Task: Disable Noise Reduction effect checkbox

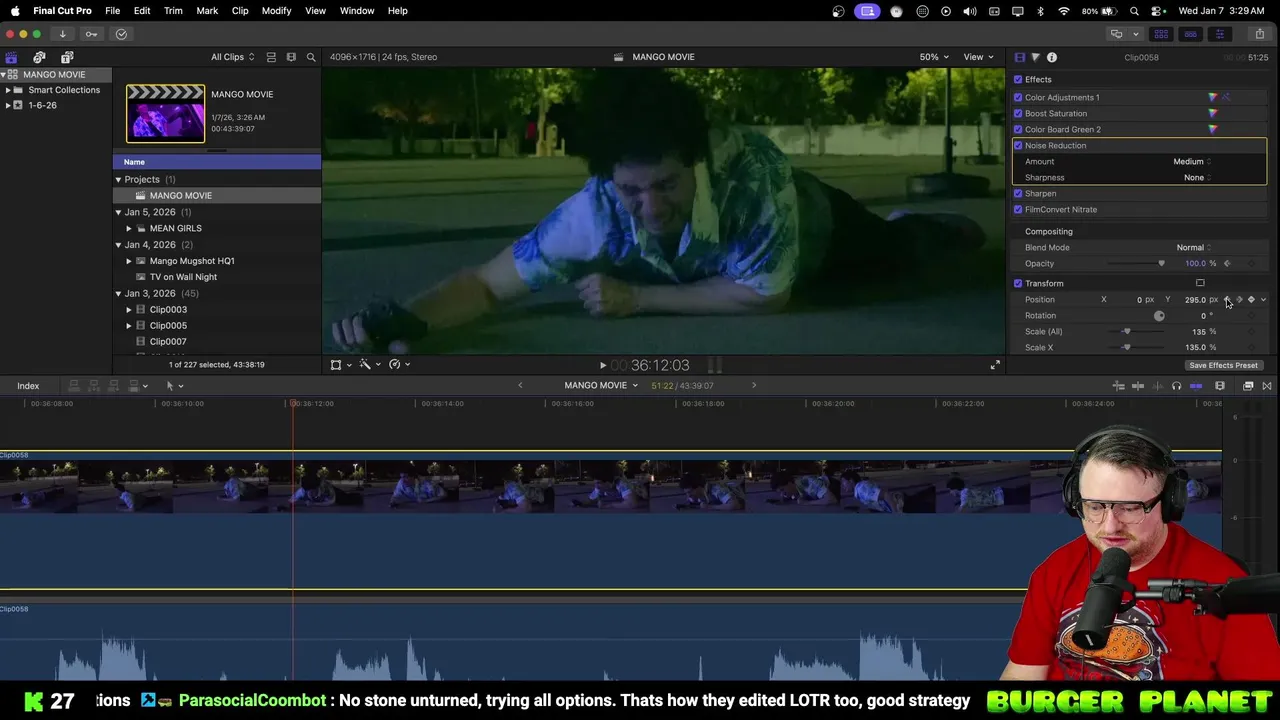Action: click(x=1018, y=145)
